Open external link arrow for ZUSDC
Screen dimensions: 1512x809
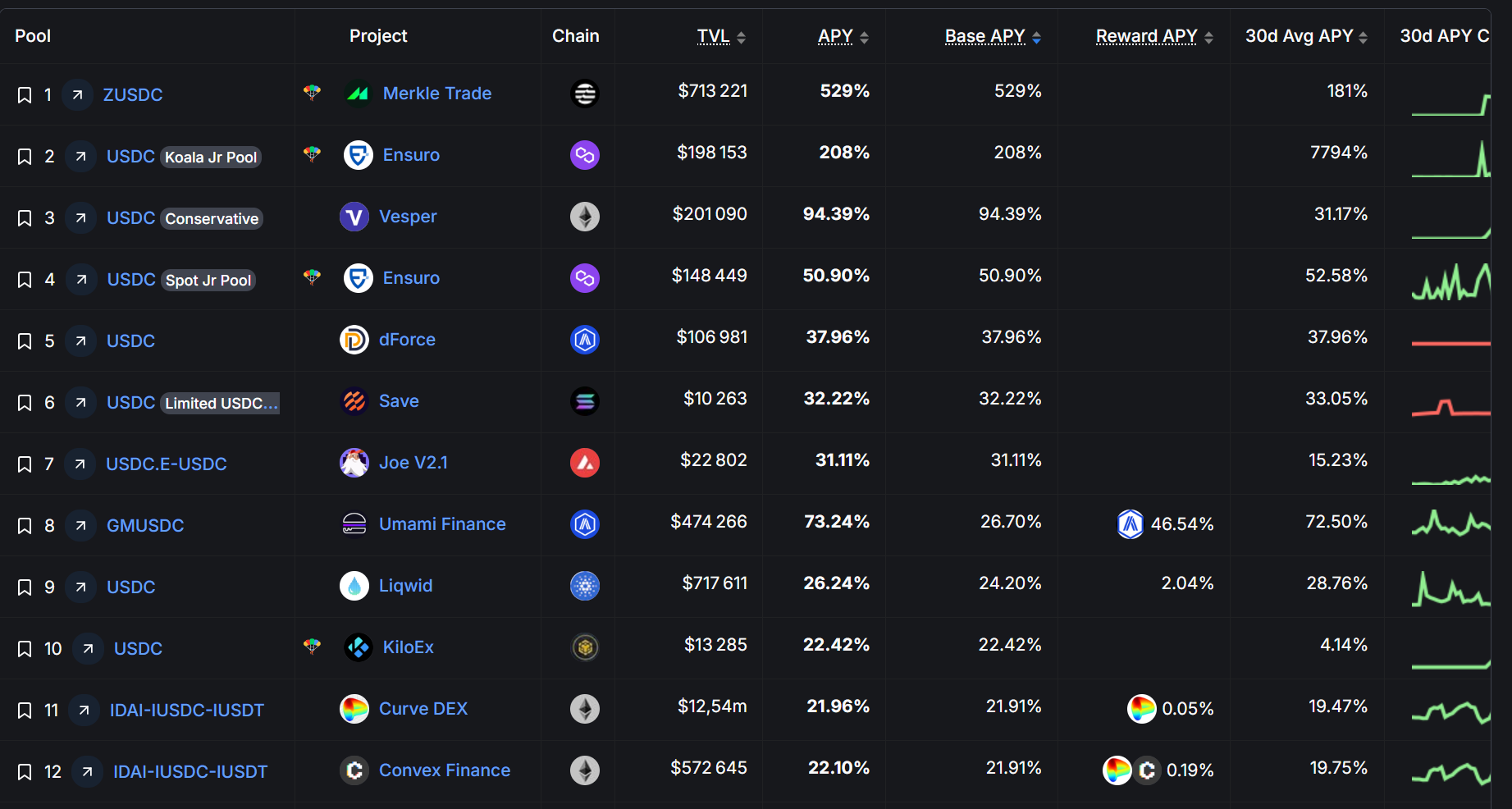(x=77, y=95)
